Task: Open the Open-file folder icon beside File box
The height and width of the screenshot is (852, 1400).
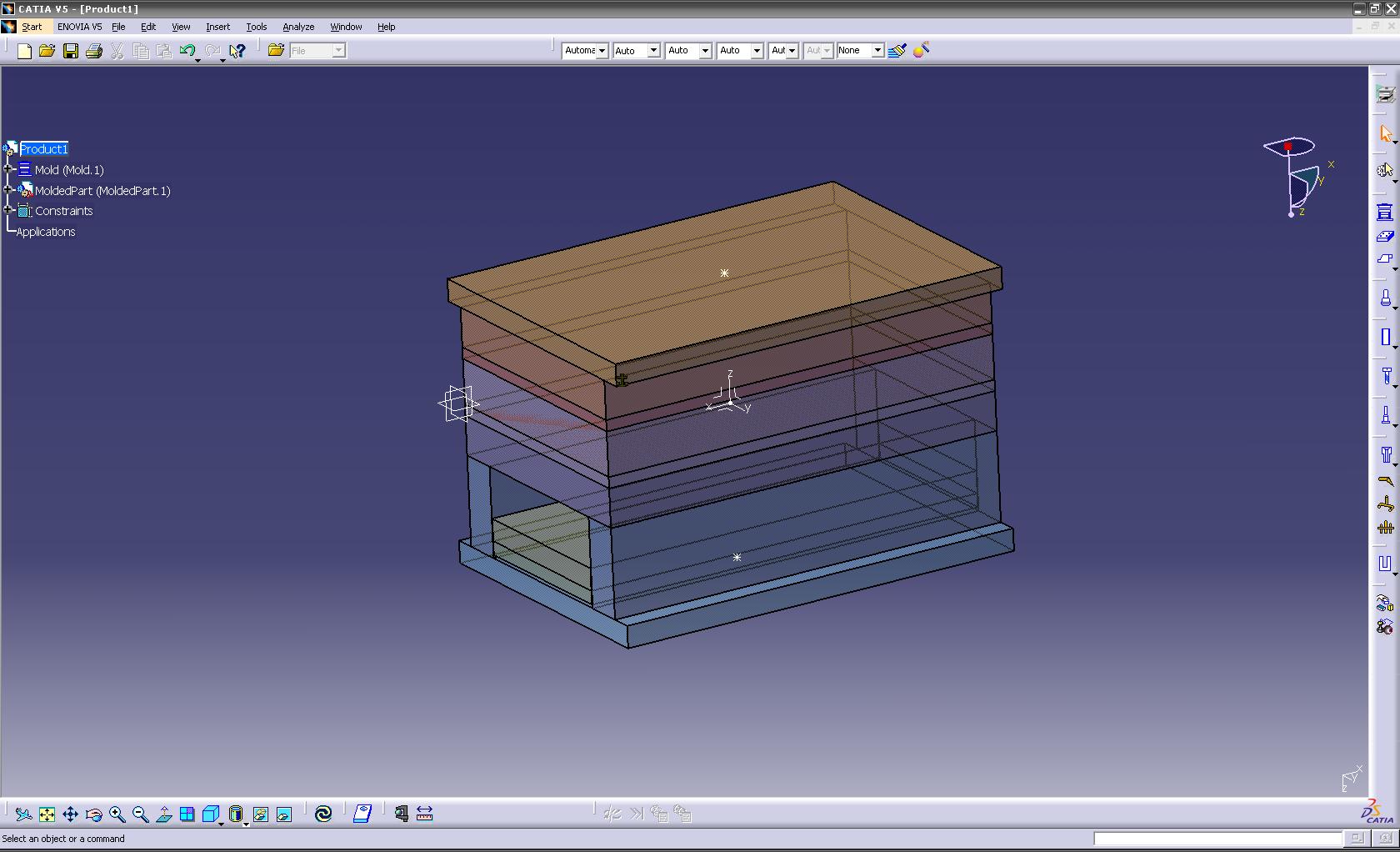Action: click(x=276, y=51)
